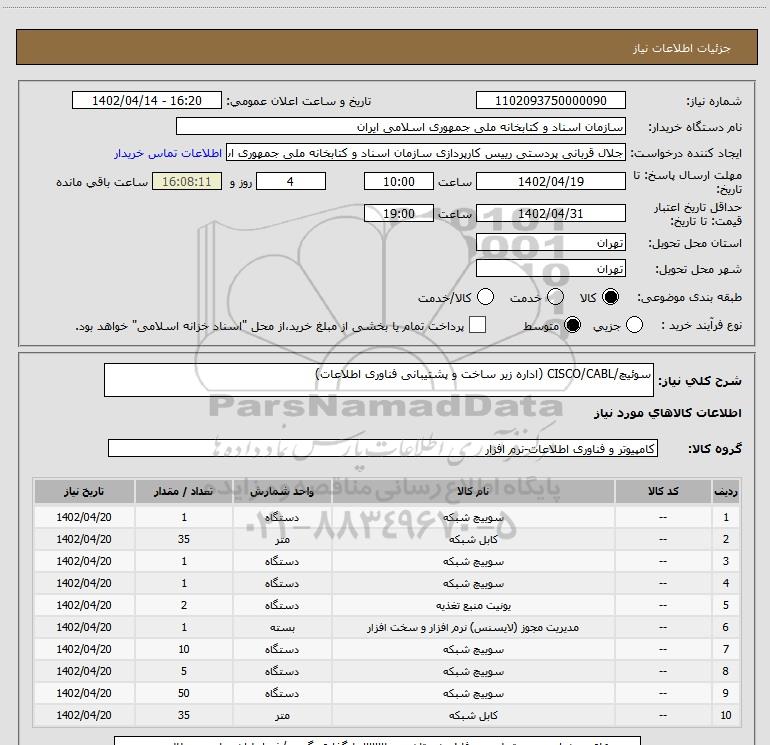This screenshot has height=745, width=770.
Task: Click یونیت منبع تغذیه in row 5
Action: coord(473,606)
